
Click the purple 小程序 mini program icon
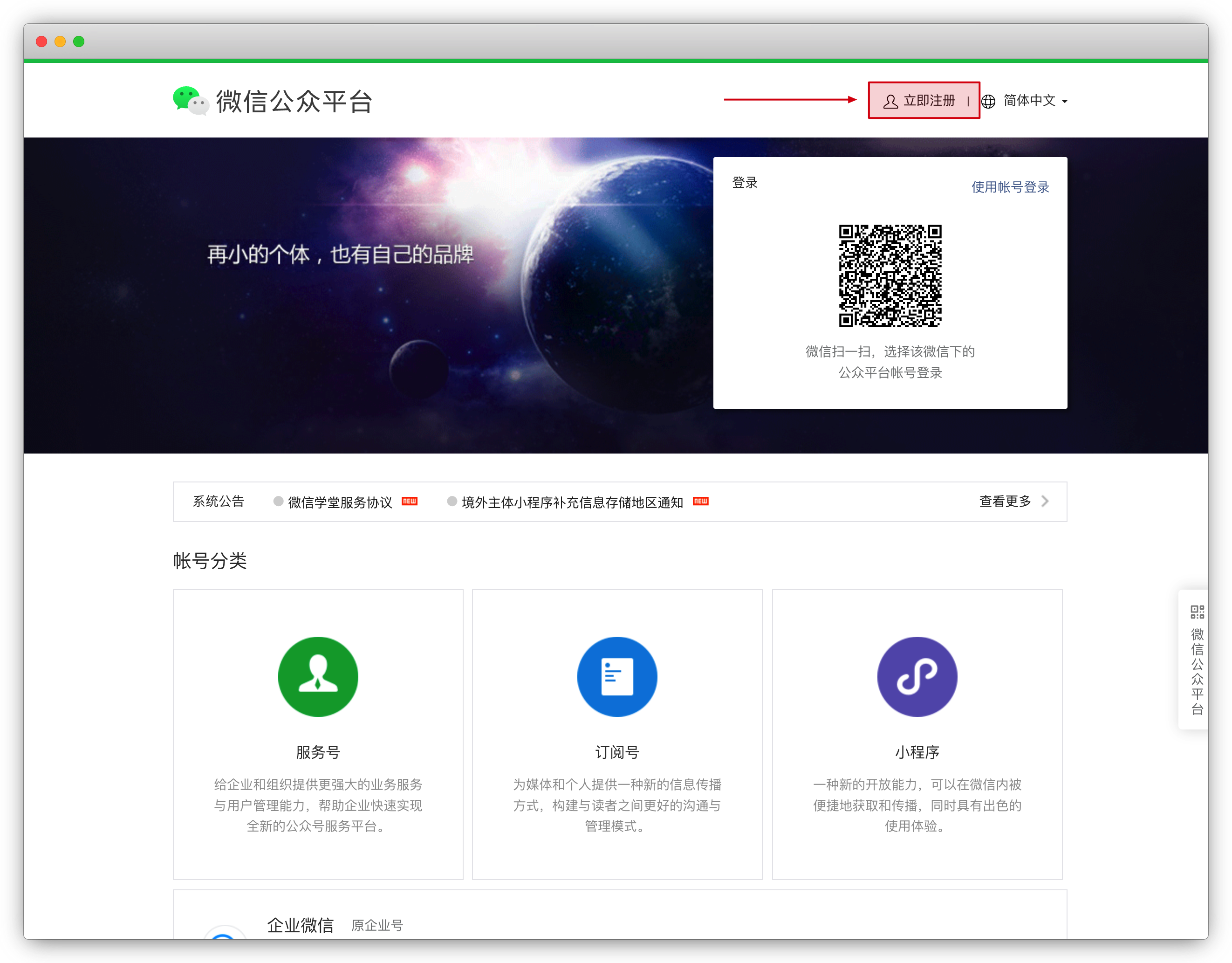click(917, 676)
